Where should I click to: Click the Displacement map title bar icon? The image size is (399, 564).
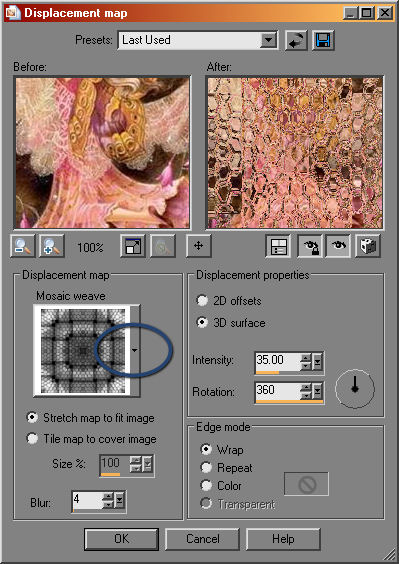coord(13,13)
